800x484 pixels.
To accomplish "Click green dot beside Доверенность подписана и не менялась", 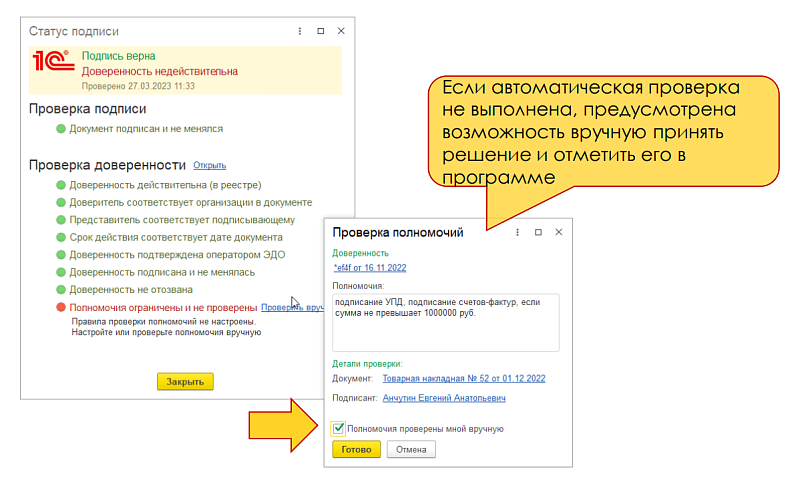I will (x=61, y=272).
